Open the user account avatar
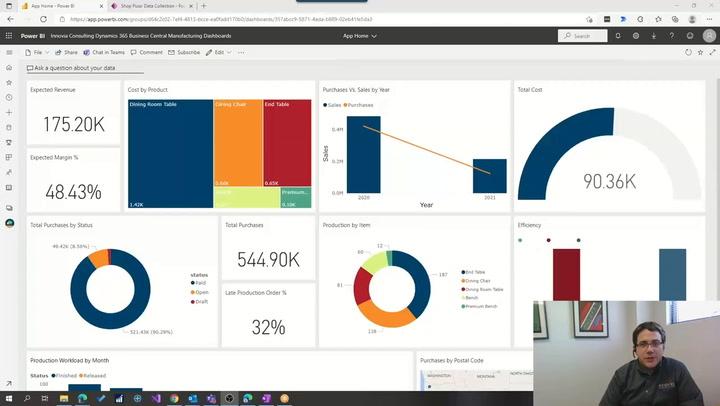The image size is (720, 406). pos(709,36)
